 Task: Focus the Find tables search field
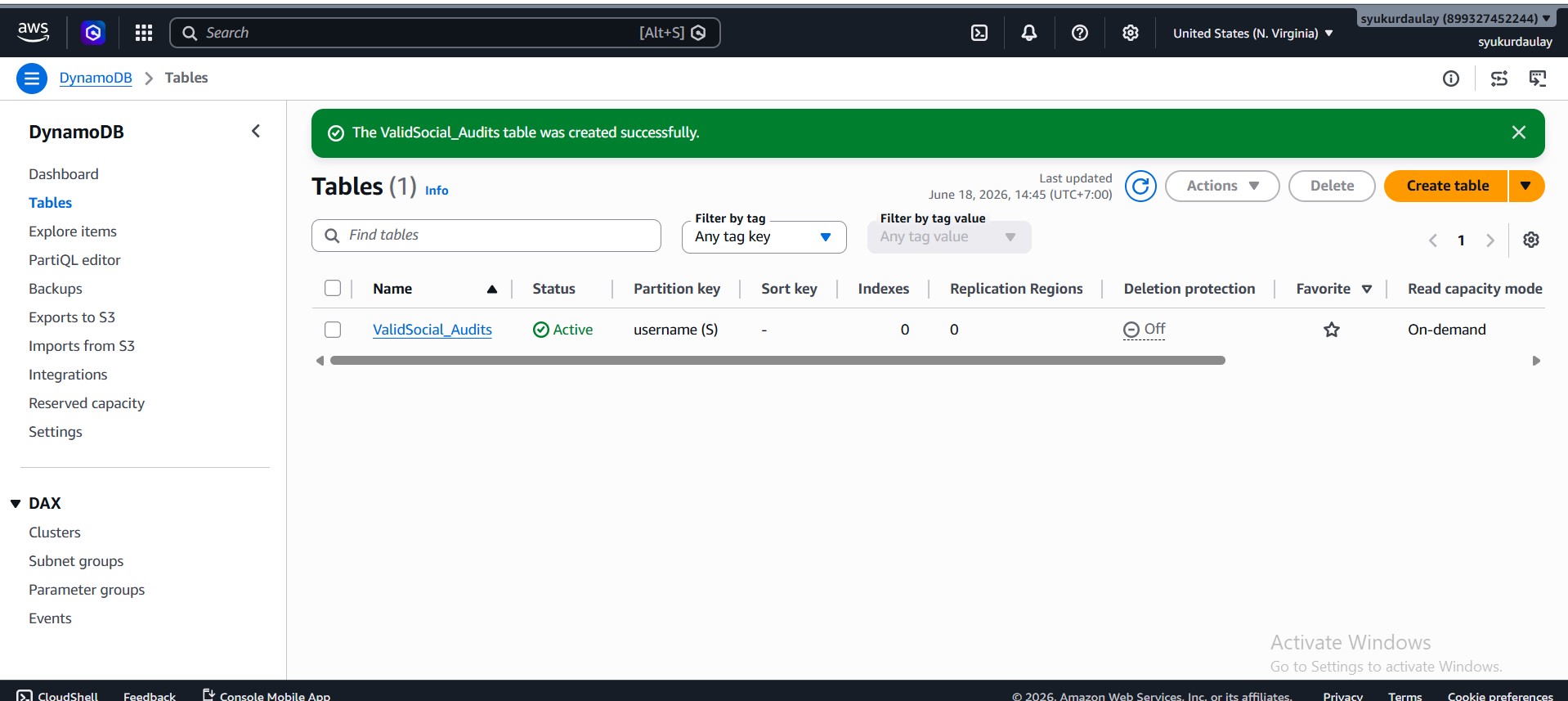pyautogui.click(x=486, y=236)
